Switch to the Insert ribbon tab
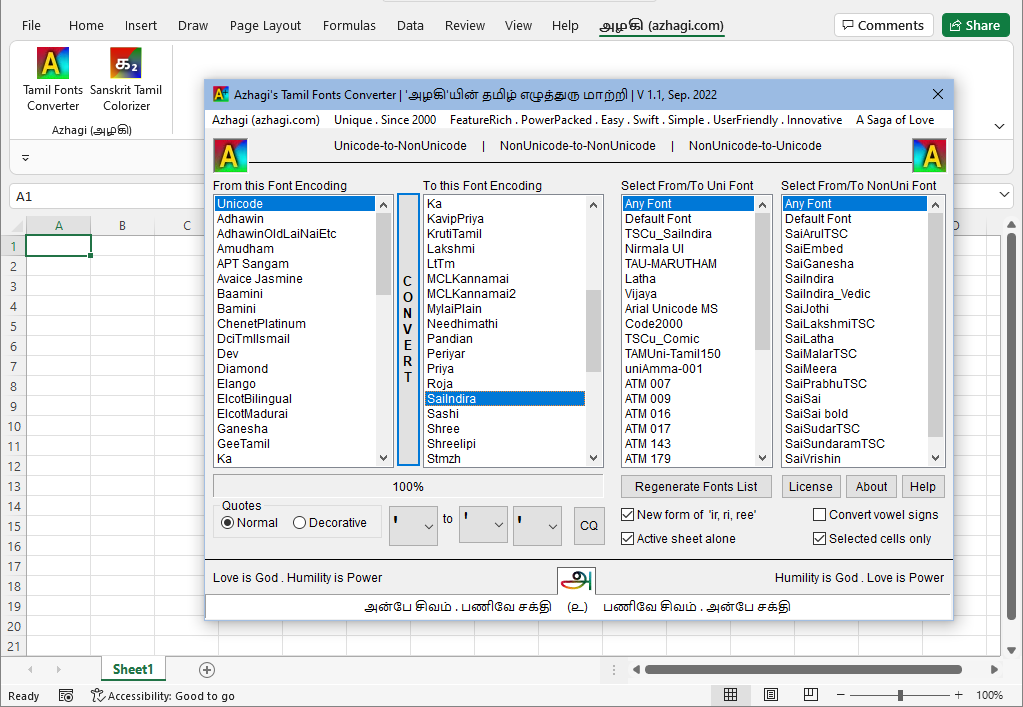1023x707 pixels. point(141,25)
